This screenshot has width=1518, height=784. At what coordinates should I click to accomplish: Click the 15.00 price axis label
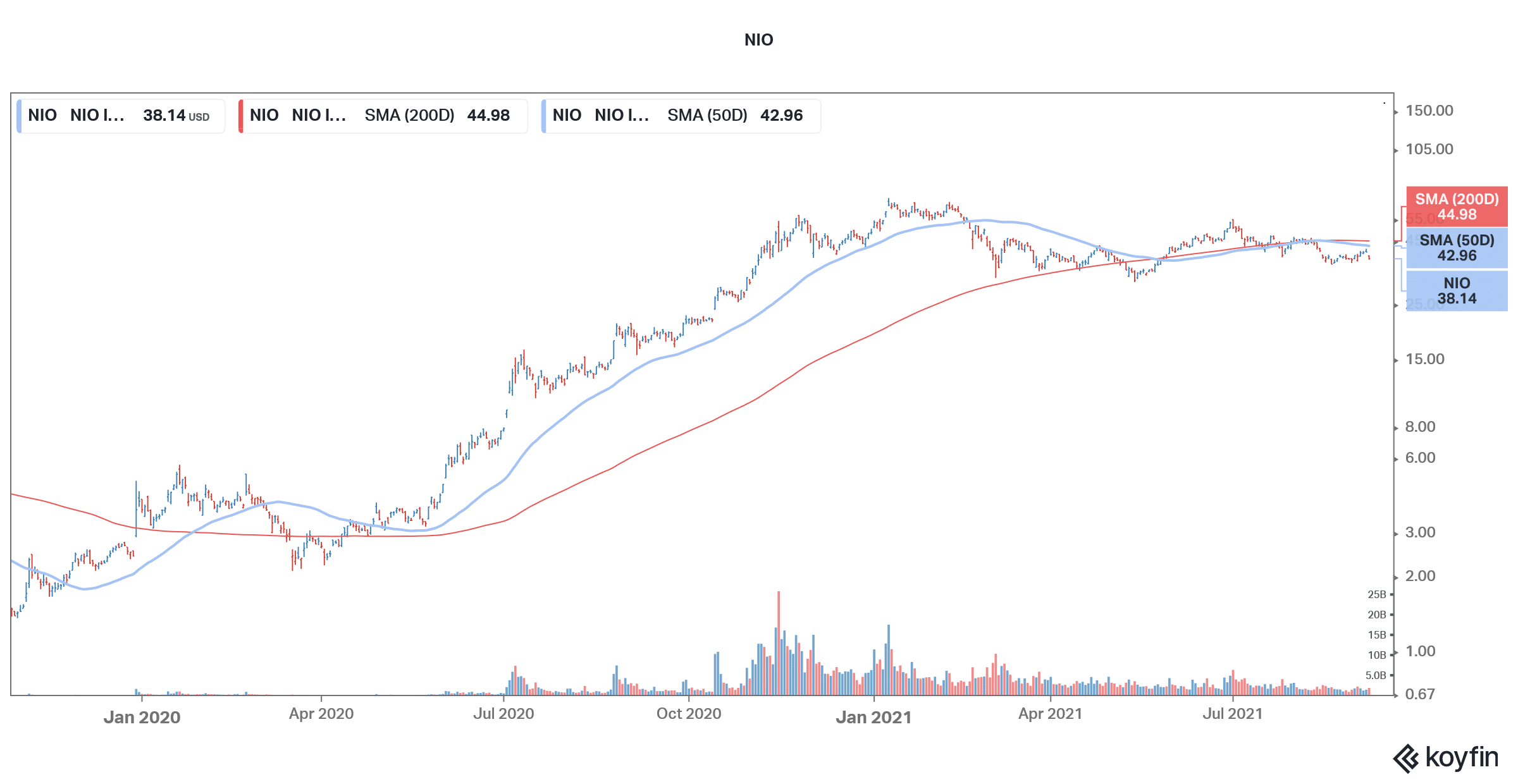pos(1424,359)
